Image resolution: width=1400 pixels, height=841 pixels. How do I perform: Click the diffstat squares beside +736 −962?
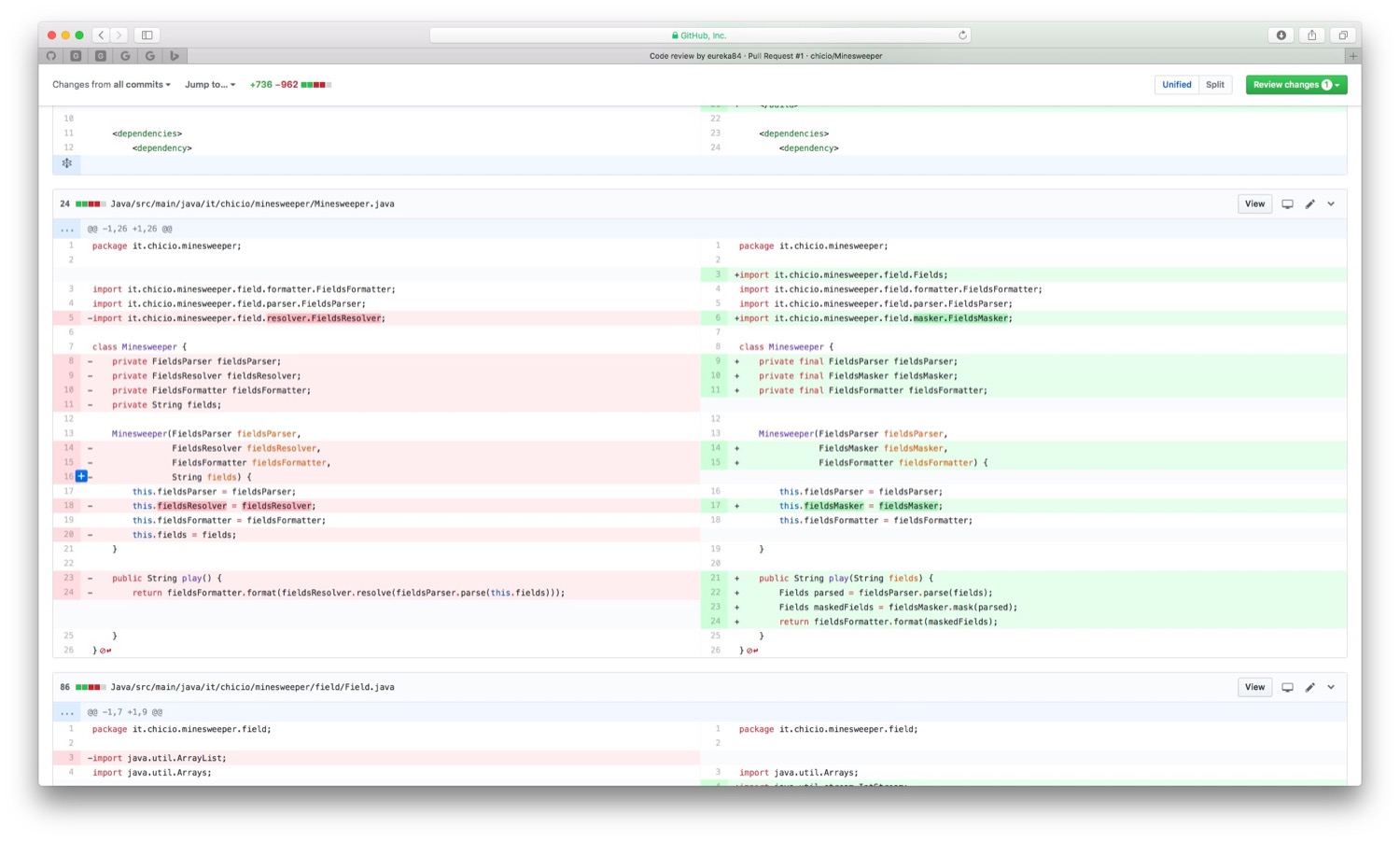[x=315, y=85]
